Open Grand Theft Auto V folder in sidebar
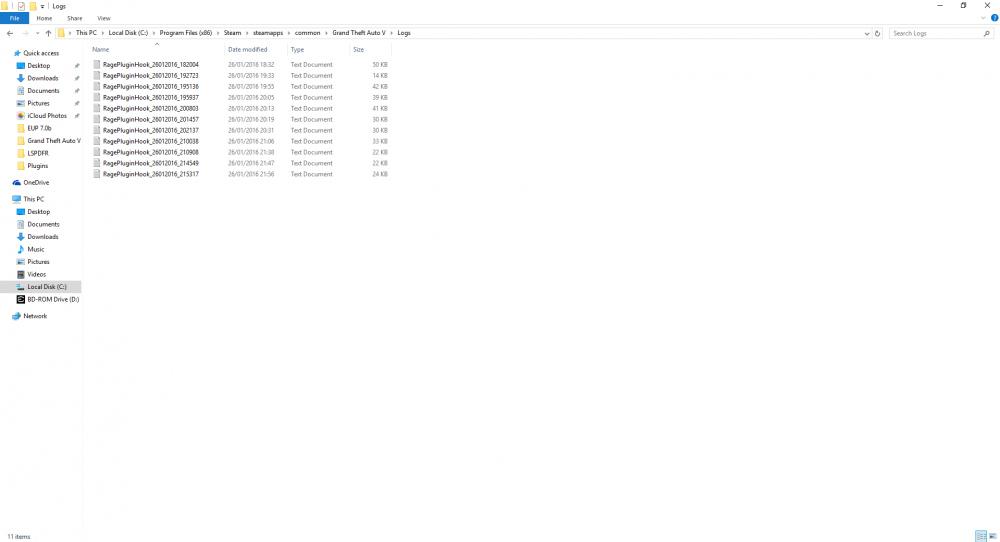 [x=53, y=140]
